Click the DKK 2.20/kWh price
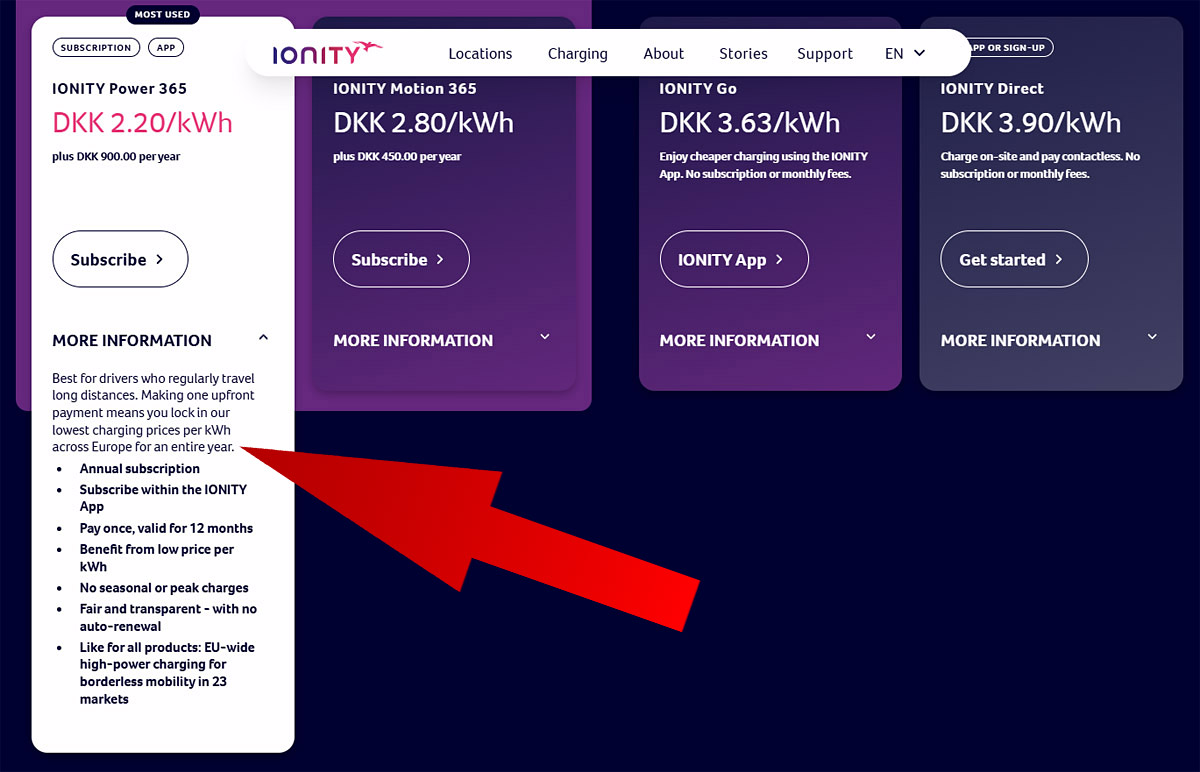The width and height of the screenshot is (1200, 772). pos(142,123)
